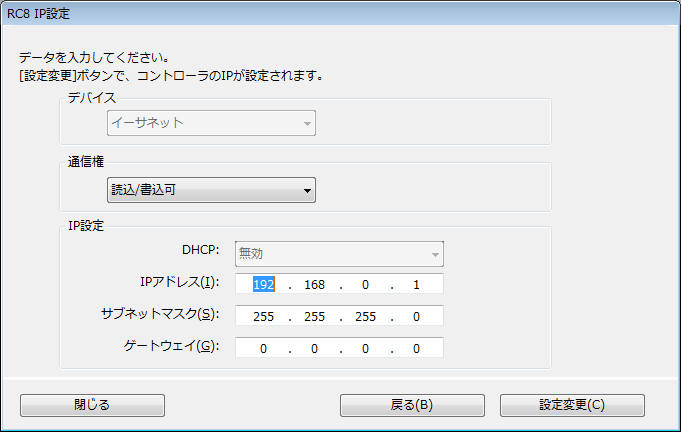681x432 pixels.
Task: Select the second IP address octet 168
Action: pyautogui.click(x=314, y=285)
